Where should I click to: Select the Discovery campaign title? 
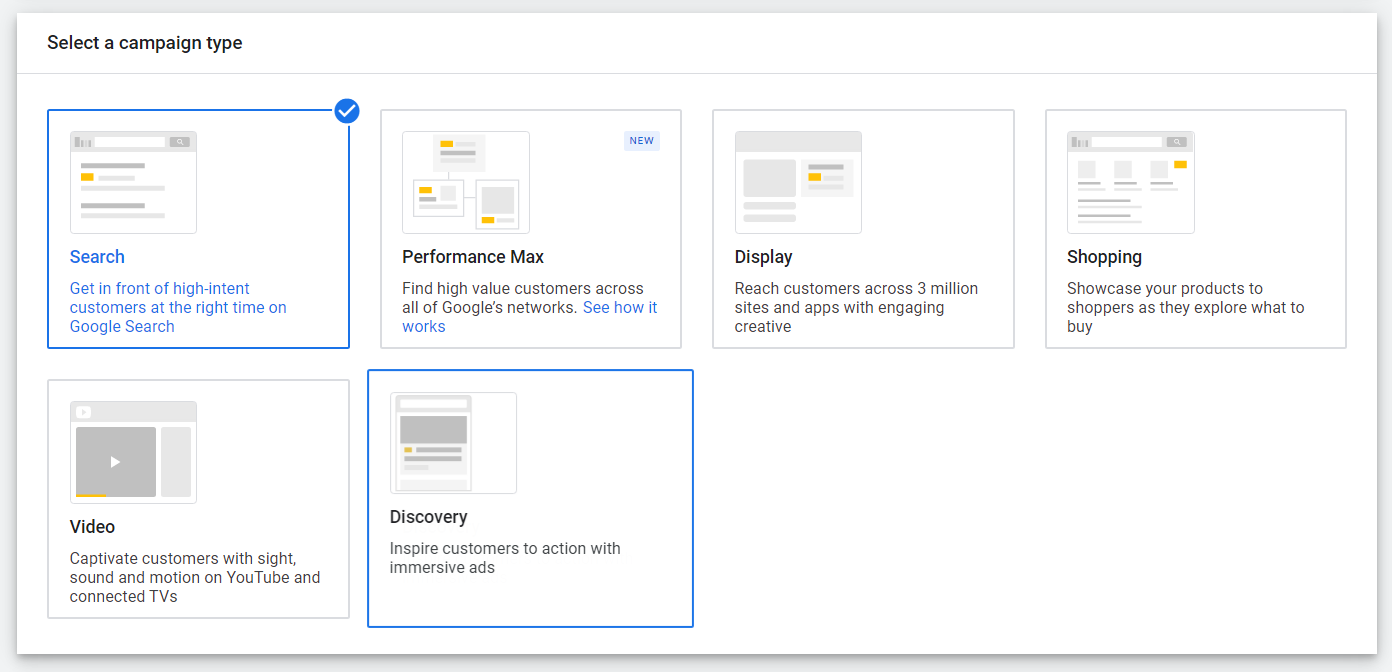[428, 517]
